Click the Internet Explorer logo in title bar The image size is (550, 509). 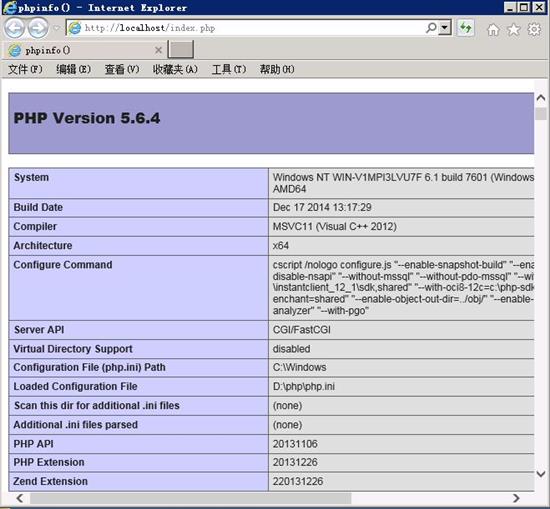(10, 7)
